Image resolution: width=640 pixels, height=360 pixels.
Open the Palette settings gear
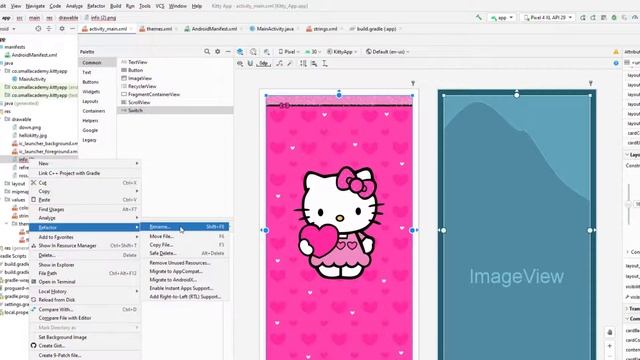pyautogui.click(x=218, y=52)
